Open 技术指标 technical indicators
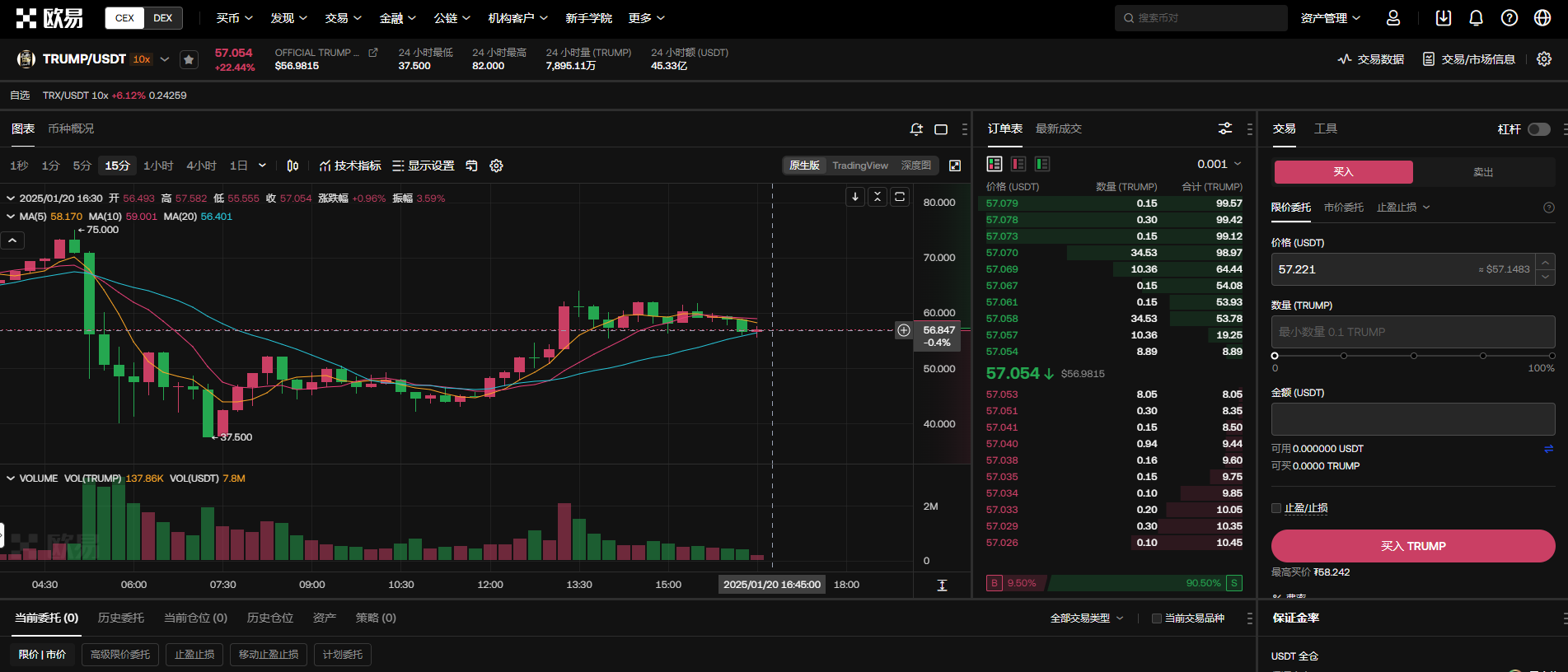Viewport: 1568px width, 672px height. click(350, 166)
